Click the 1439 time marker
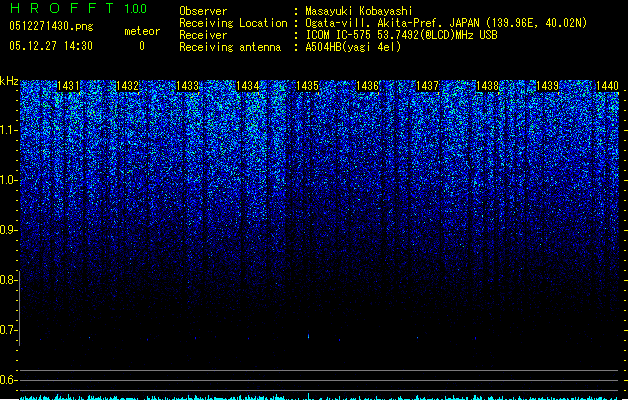The height and width of the screenshot is (400, 629). point(548,86)
